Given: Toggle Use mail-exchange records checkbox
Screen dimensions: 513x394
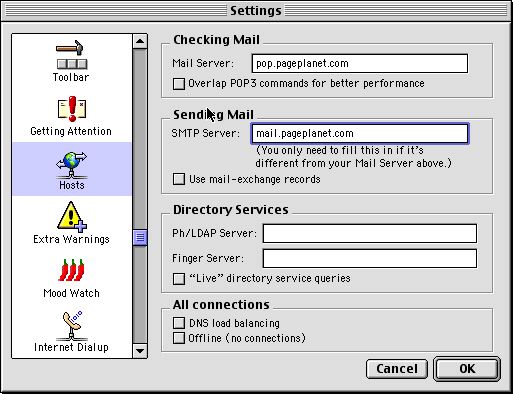Looking at the screenshot, I should tap(179, 179).
